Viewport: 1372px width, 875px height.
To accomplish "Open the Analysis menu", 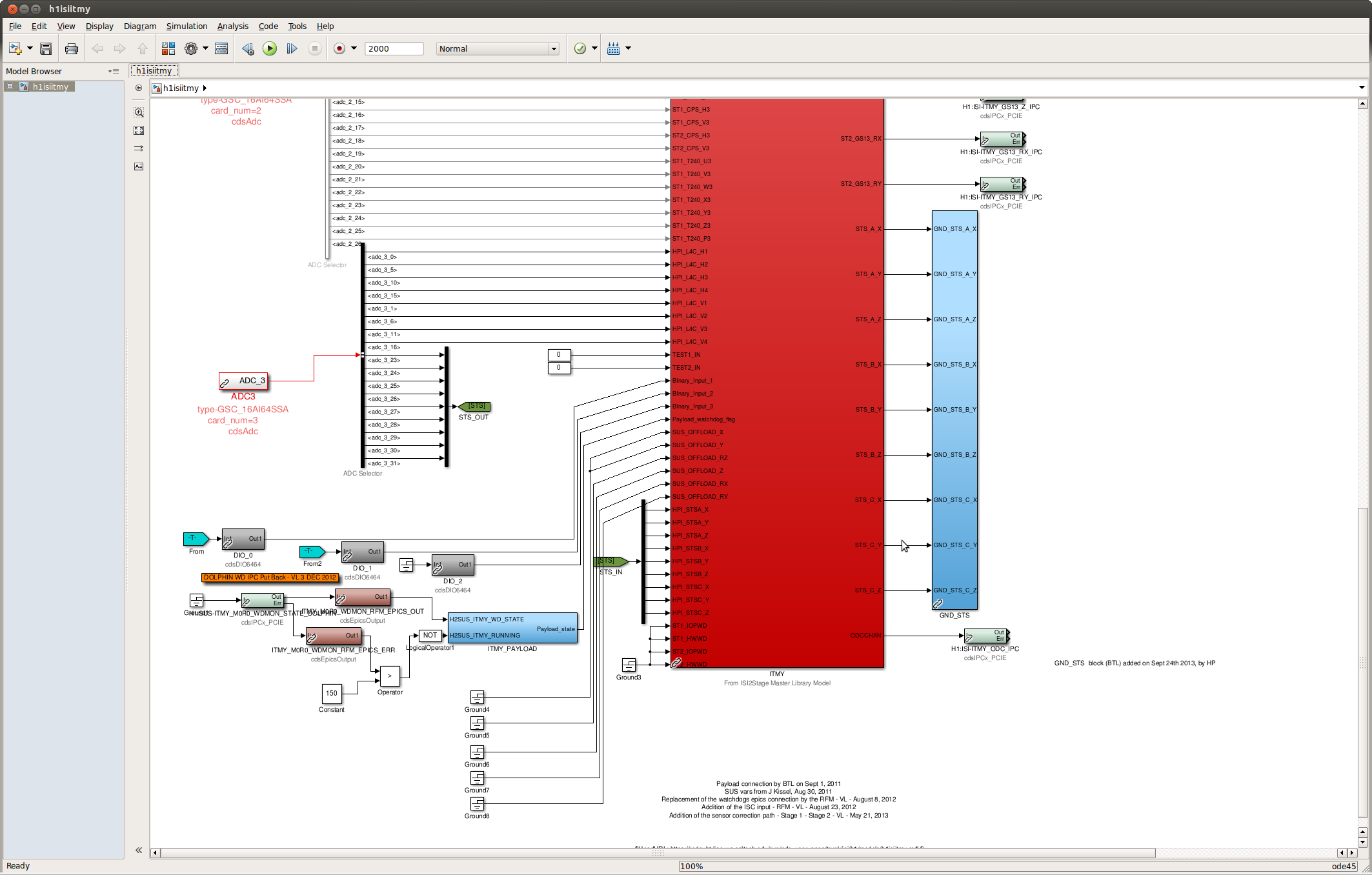I will [x=232, y=26].
